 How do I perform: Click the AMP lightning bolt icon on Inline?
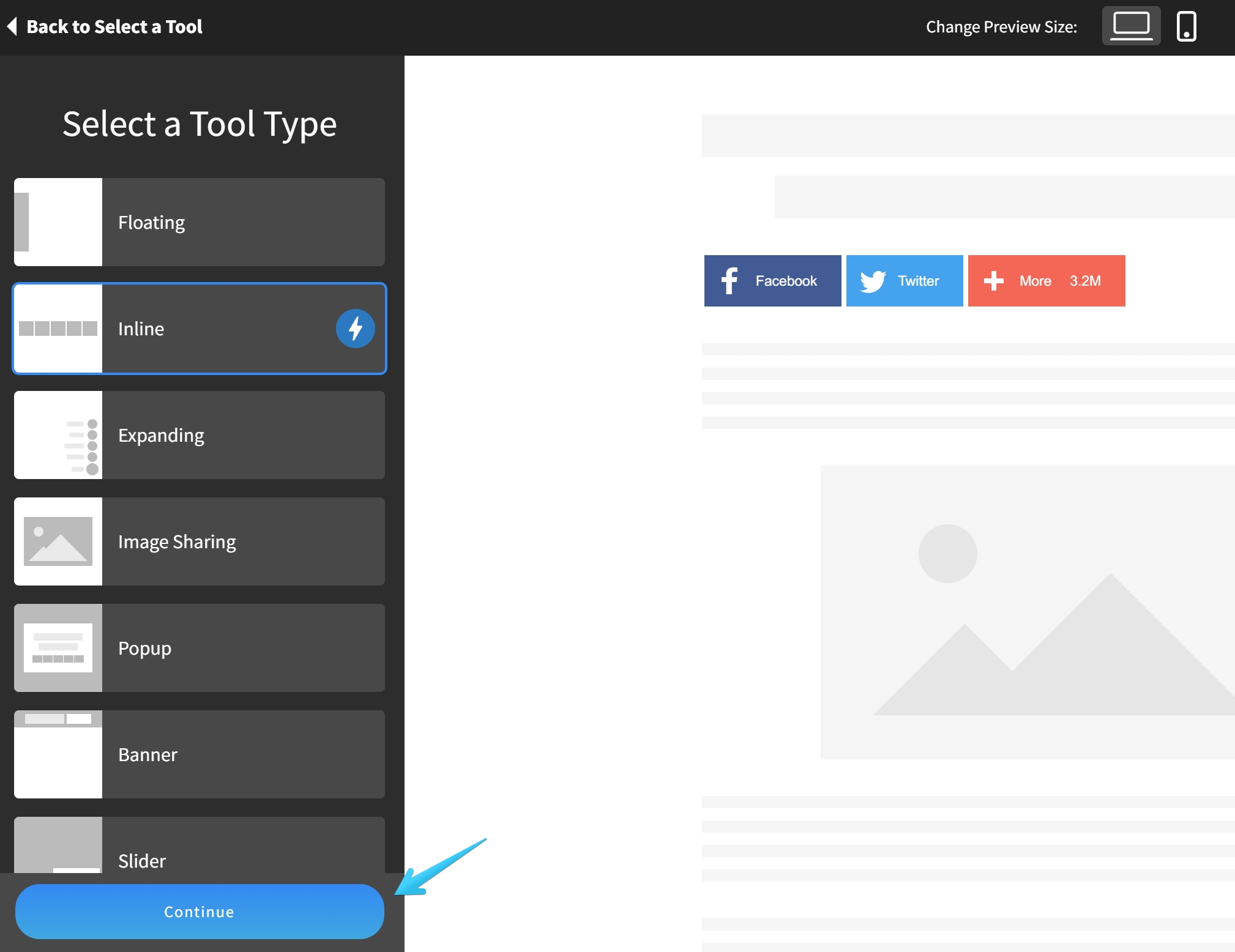click(x=355, y=329)
